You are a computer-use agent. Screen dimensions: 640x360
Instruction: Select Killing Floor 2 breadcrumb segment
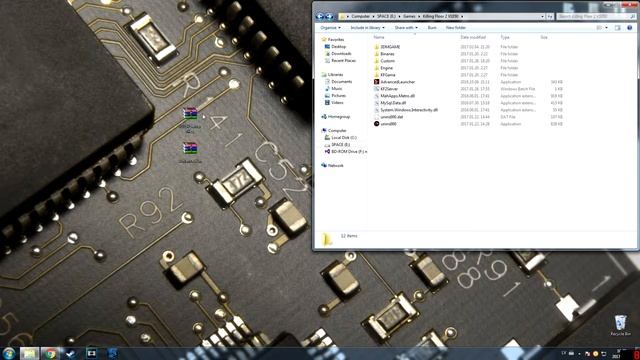(440, 16)
